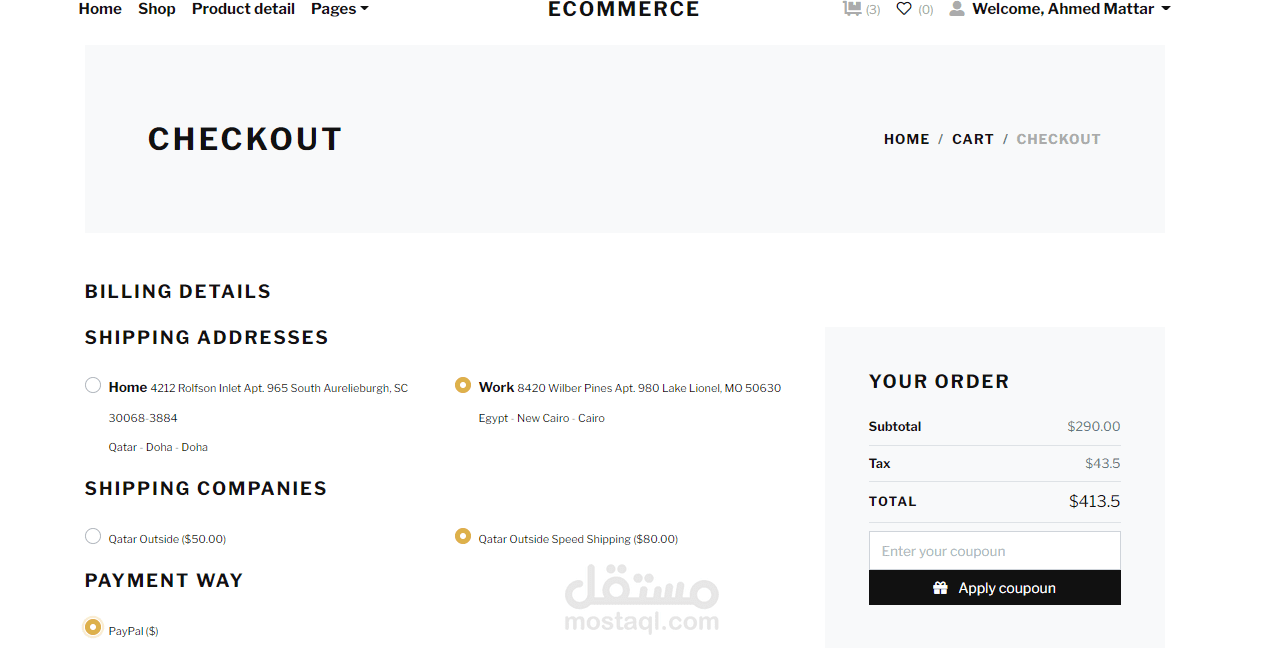This screenshot has width=1285, height=648.
Task: Select the Work shipping address
Action: pyautogui.click(x=463, y=385)
